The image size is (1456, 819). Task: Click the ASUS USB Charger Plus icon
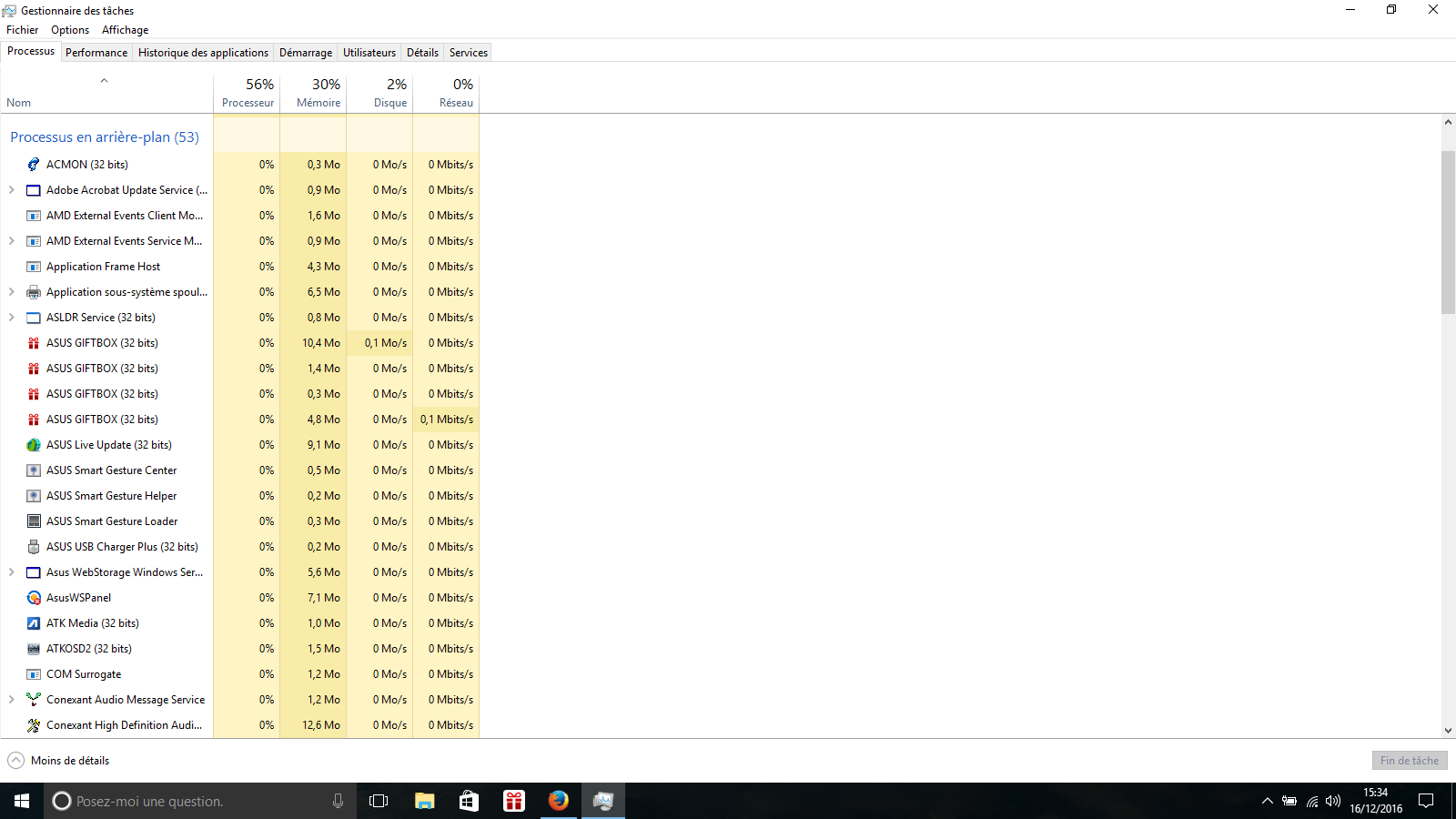(34, 547)
